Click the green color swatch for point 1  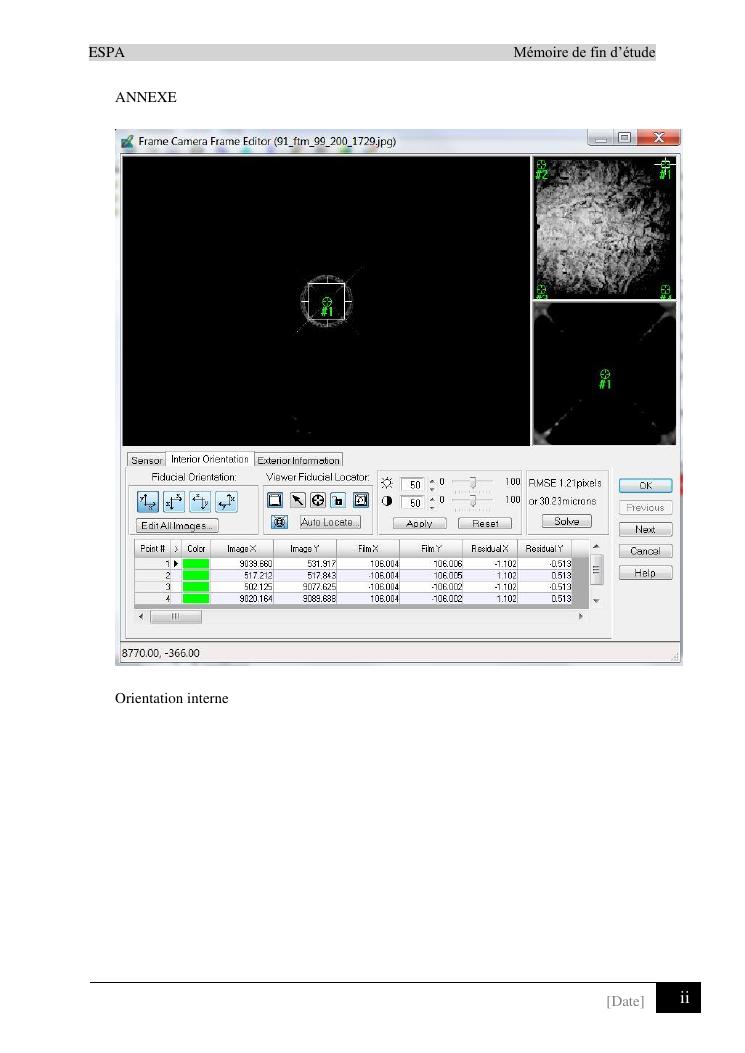(196, 564)
